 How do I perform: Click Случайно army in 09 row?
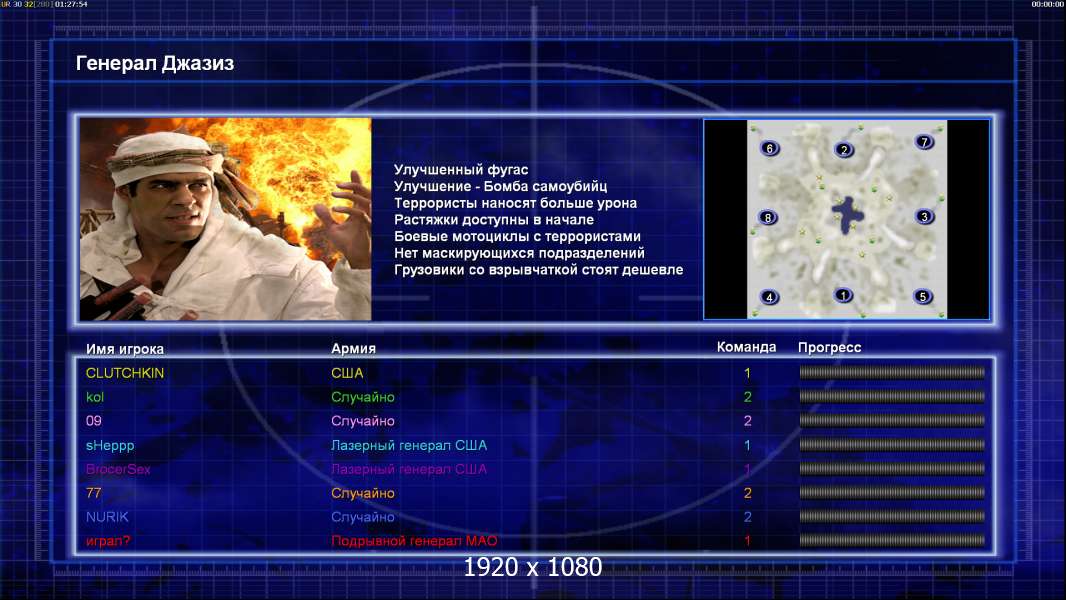click(x=363, y=421)
